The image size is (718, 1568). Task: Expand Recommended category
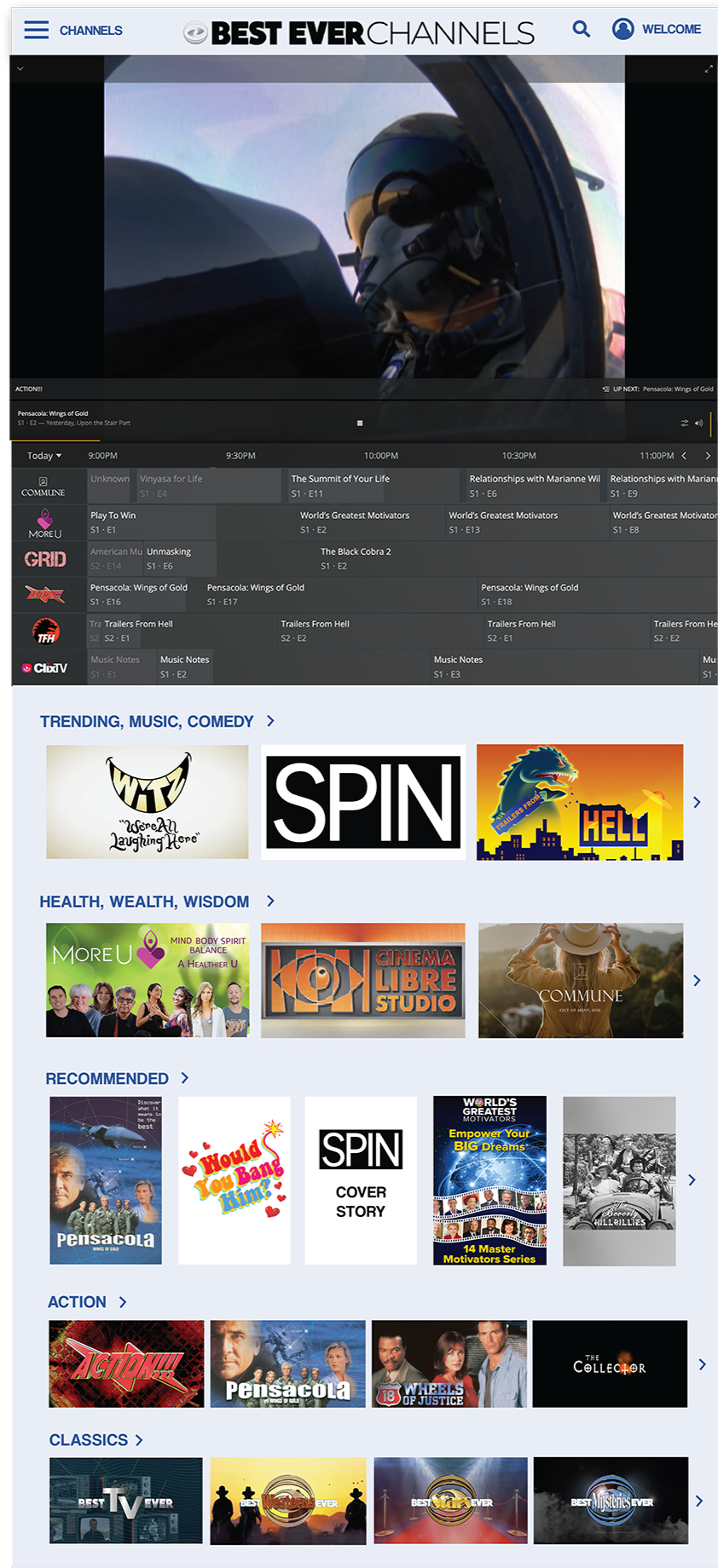tap(117, 1079)
